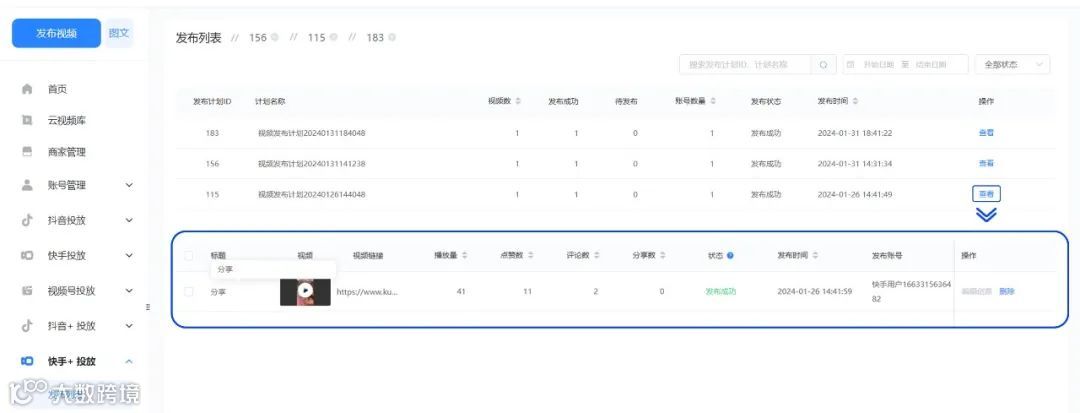1080x413 pixels.
Task: Click the 账号管理 person icon
Action: (x=27, y=185)
